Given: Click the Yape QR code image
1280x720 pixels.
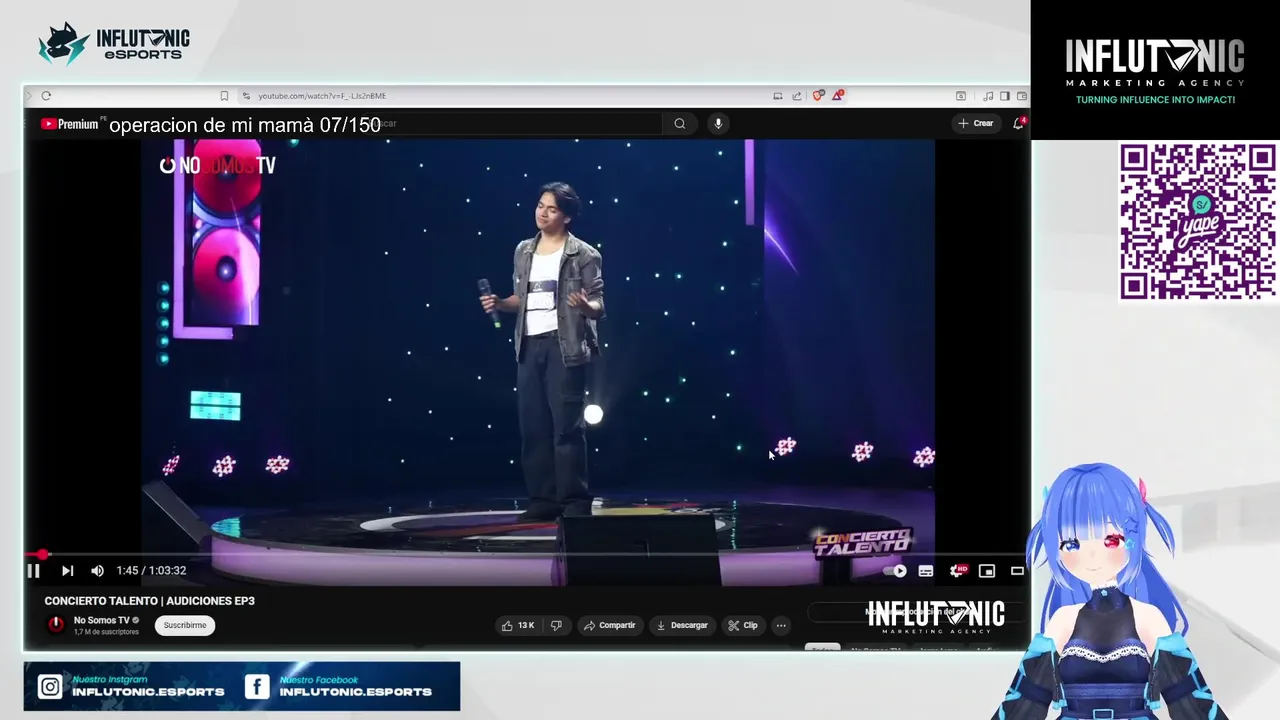Looking at the screenshot, I should click(1197, 221).
